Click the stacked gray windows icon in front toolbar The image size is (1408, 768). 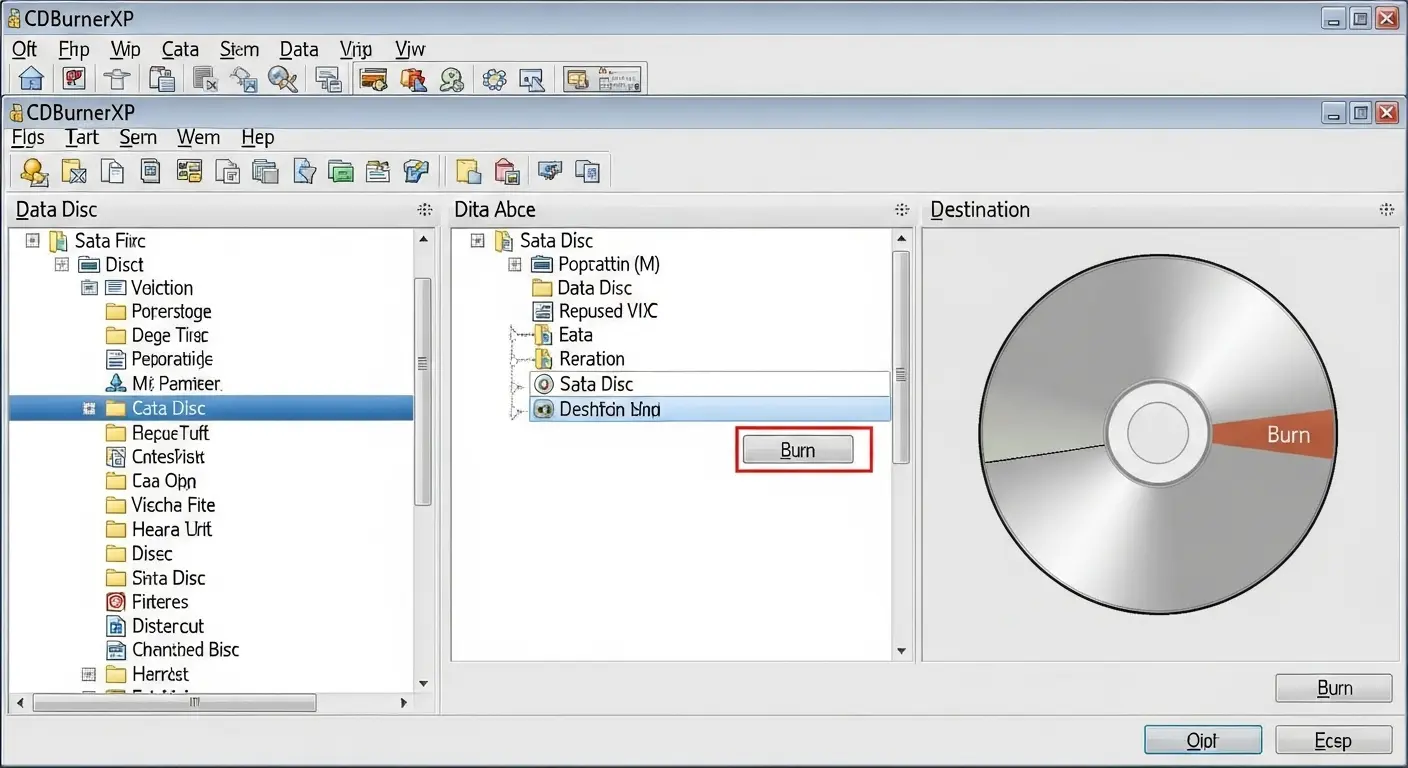pyautogui.click(x=265, y=171)
